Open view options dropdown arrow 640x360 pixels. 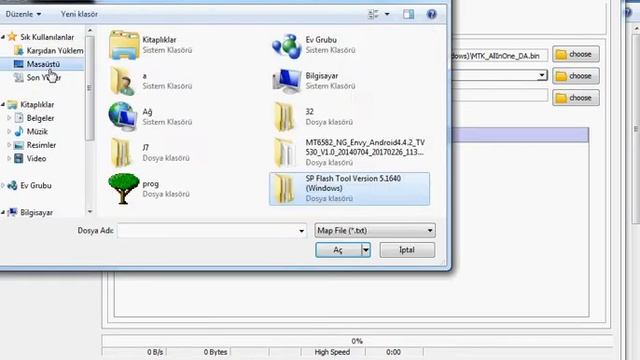tap(387, 14)
